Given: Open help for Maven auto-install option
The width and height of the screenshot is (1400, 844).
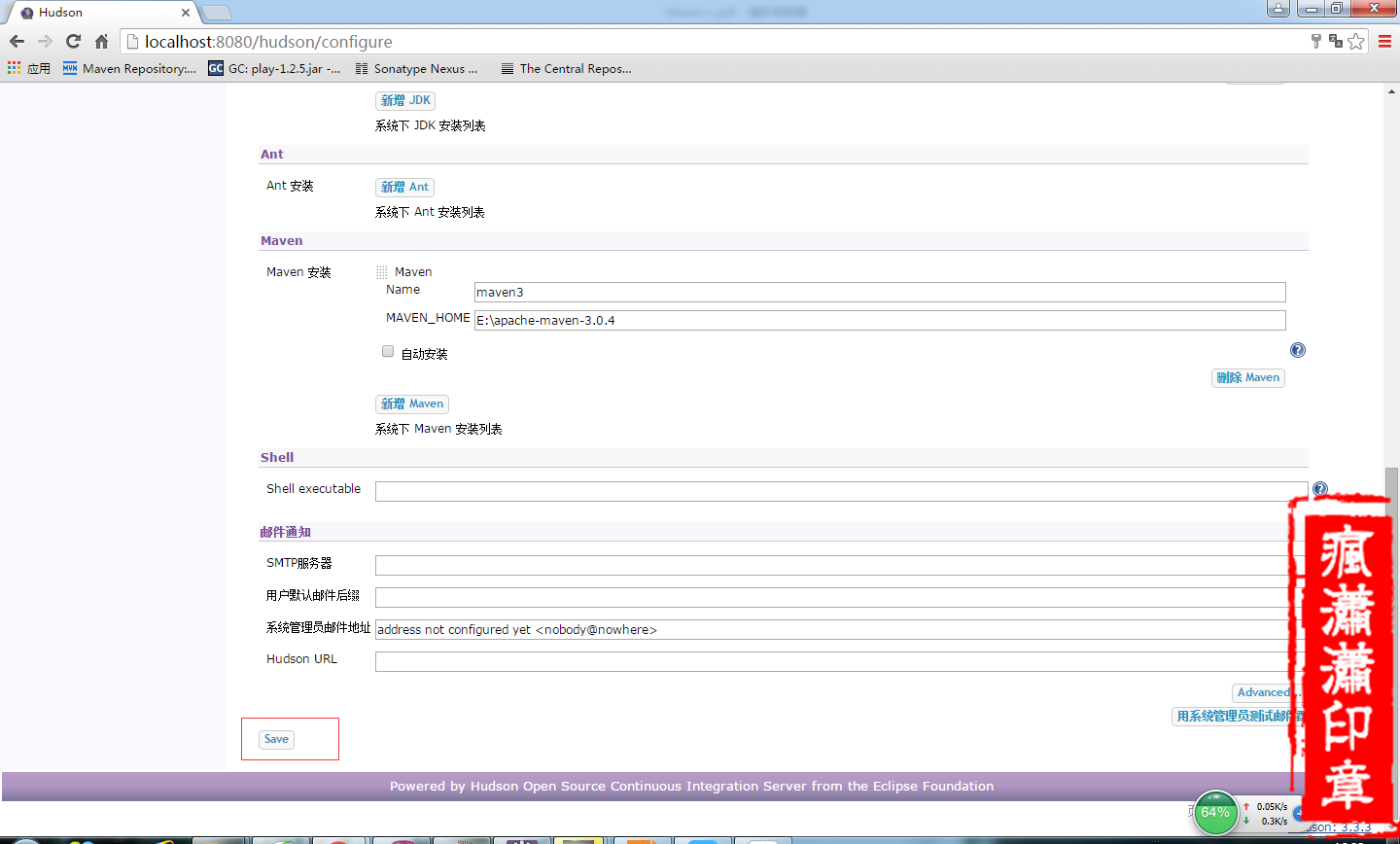Looking at the screenshot, I should point(1298,350).
